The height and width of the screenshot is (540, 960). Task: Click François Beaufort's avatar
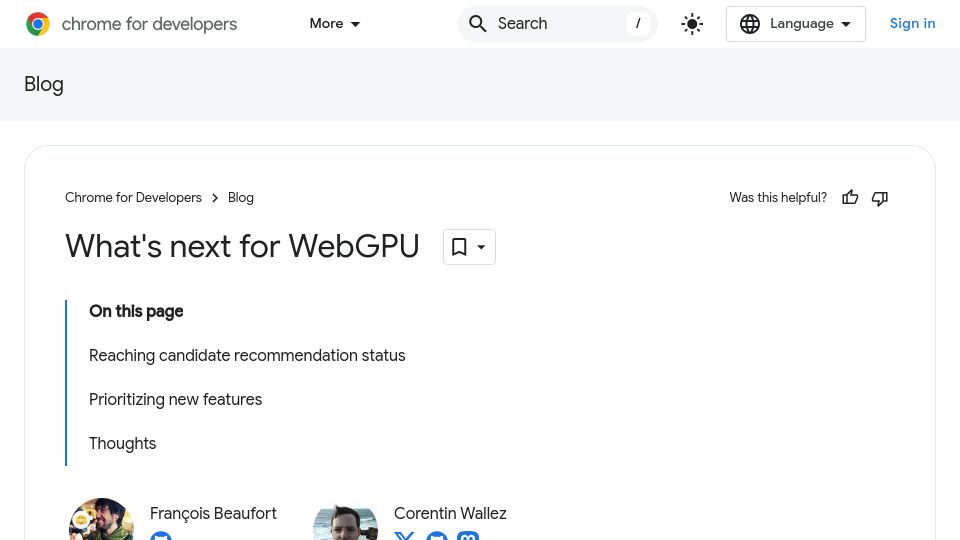(x=101, y=519)
